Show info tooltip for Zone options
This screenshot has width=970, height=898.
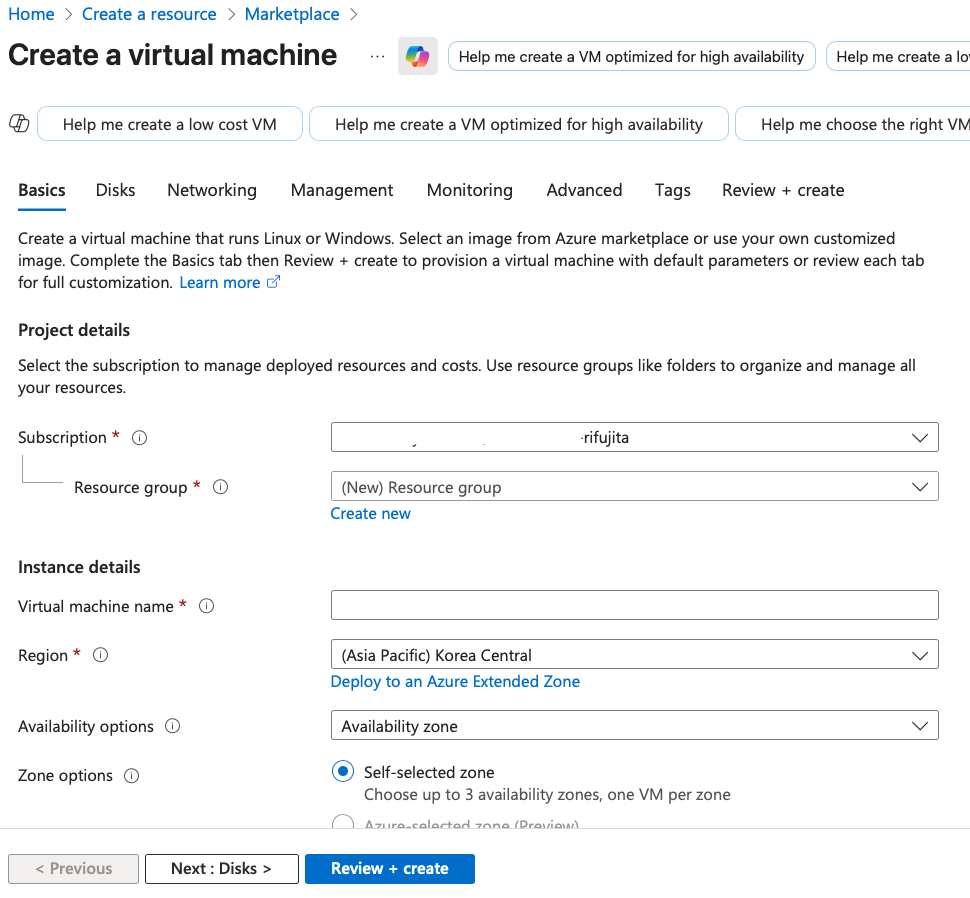coord(132,776)
